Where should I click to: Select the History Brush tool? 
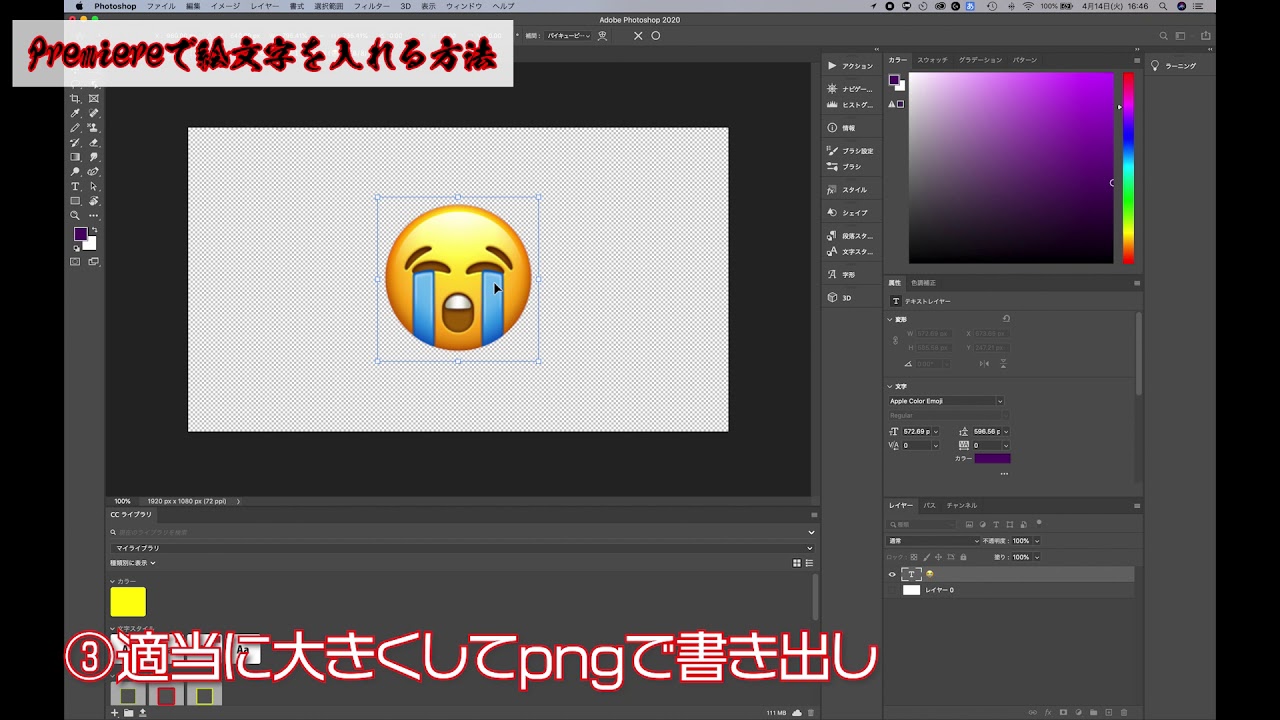[75, 143]
